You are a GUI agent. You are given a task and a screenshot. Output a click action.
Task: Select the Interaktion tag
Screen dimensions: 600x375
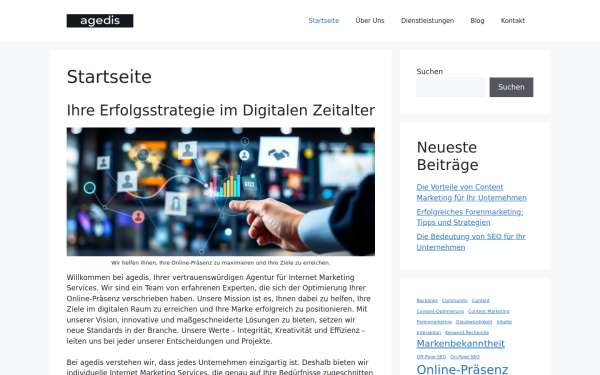click(x=429, y=333)
